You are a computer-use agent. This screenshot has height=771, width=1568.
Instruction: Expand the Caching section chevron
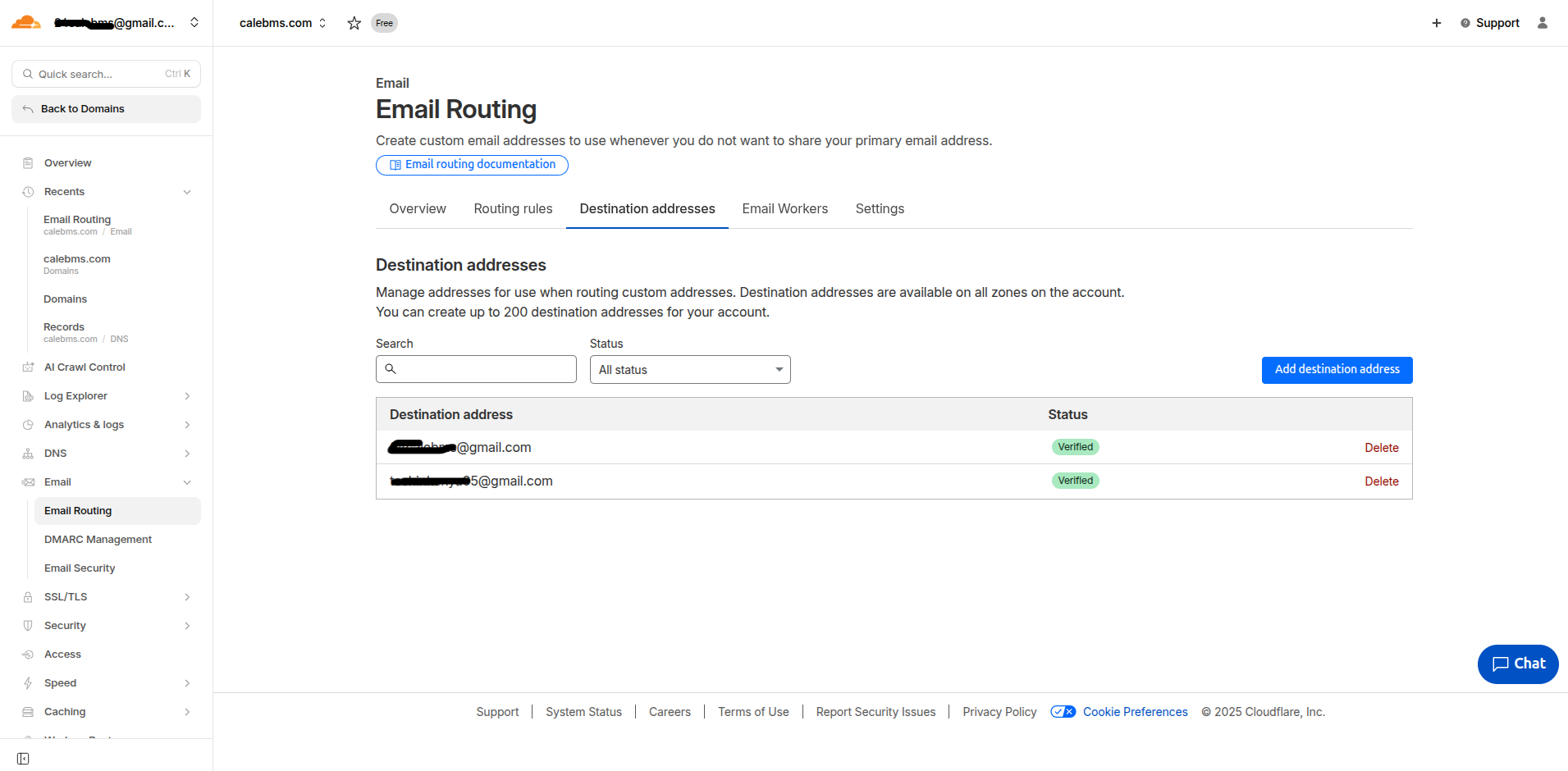[x=187, y=712]
